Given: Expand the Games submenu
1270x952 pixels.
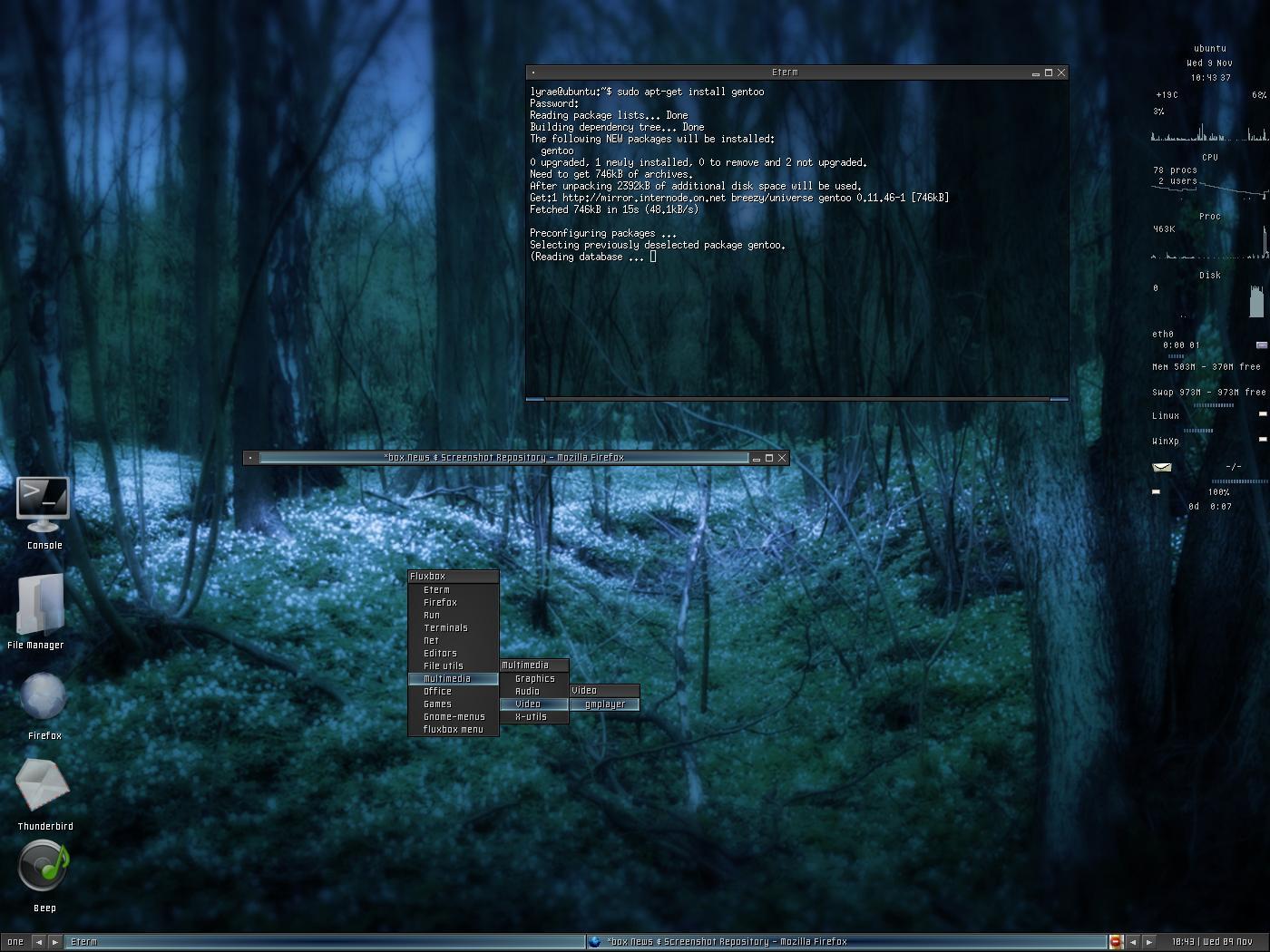Looking at the screenshot, I should click(x=454, y=704).
